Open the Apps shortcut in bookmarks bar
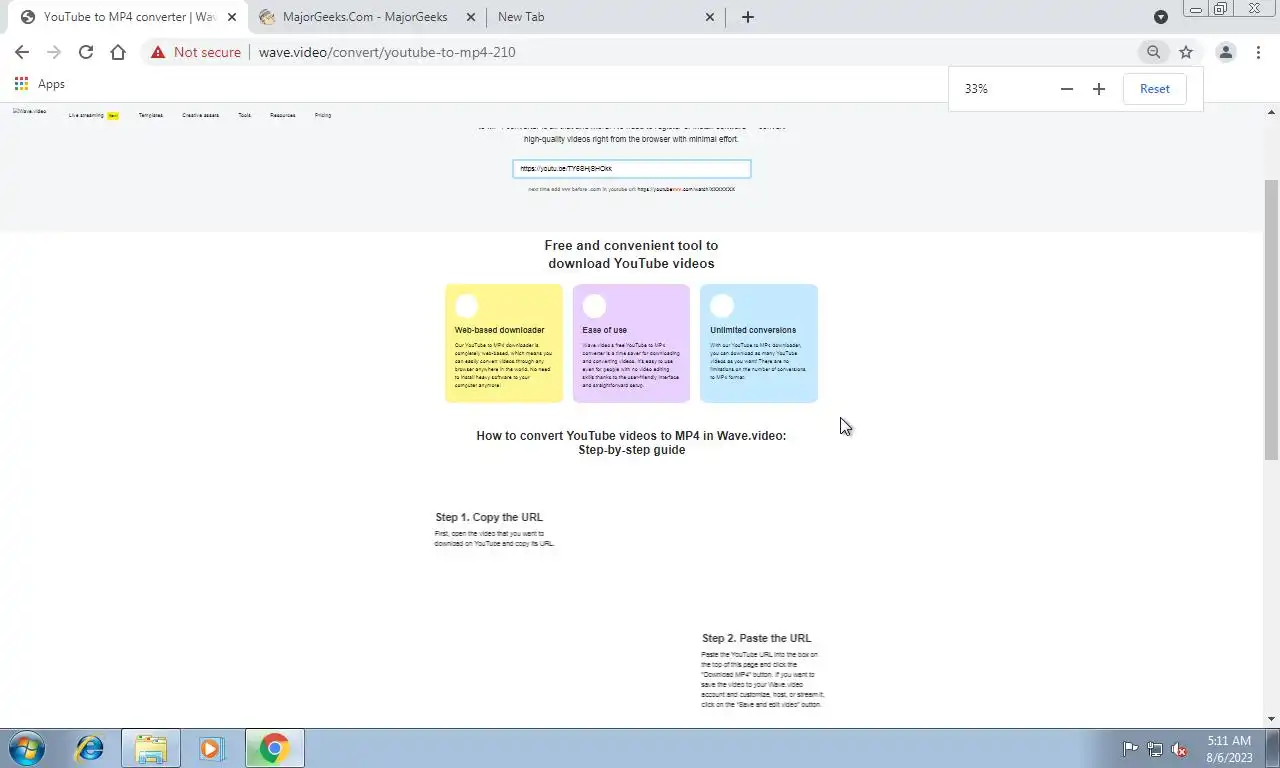 40,84
